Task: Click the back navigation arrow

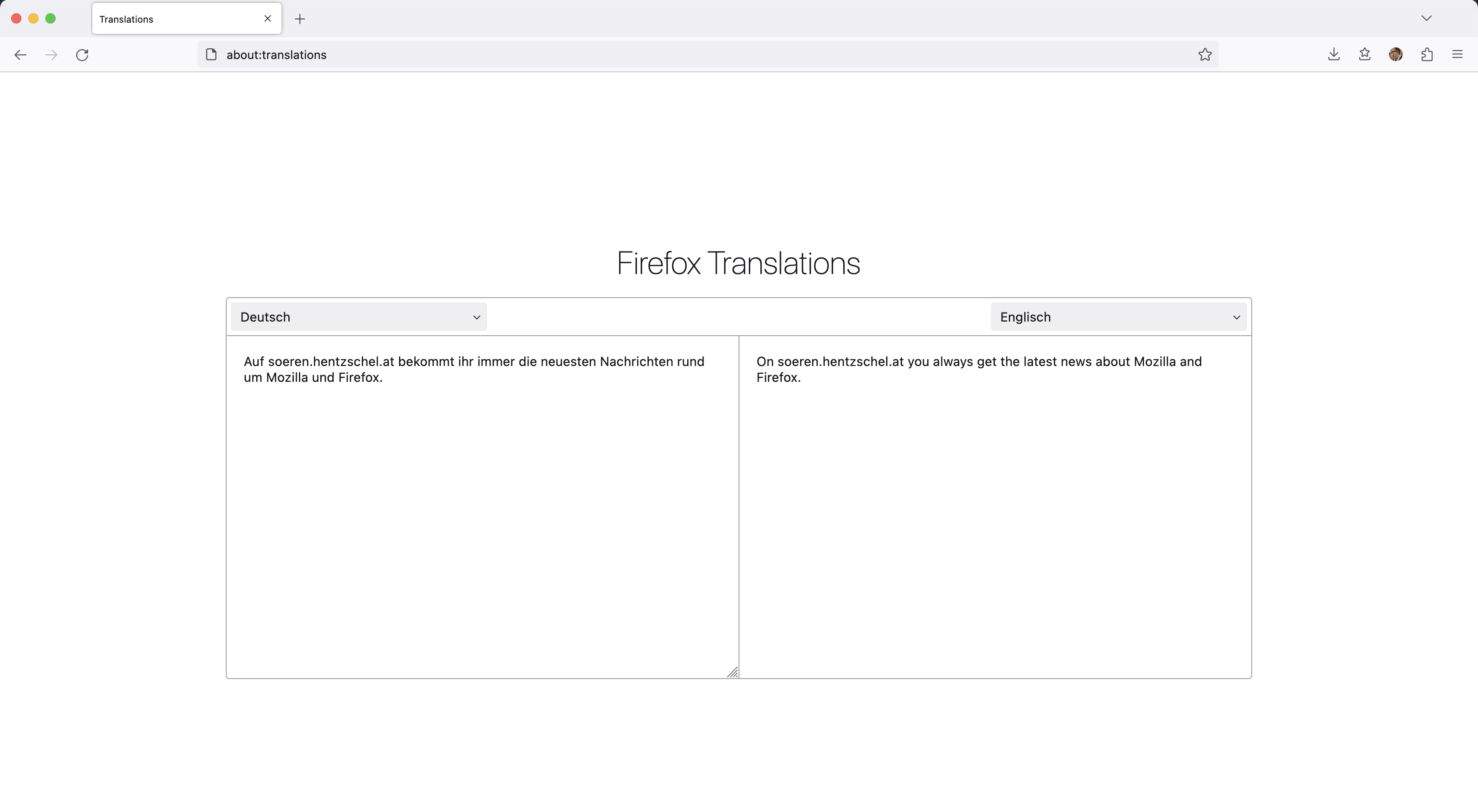Action: (21, 54)
